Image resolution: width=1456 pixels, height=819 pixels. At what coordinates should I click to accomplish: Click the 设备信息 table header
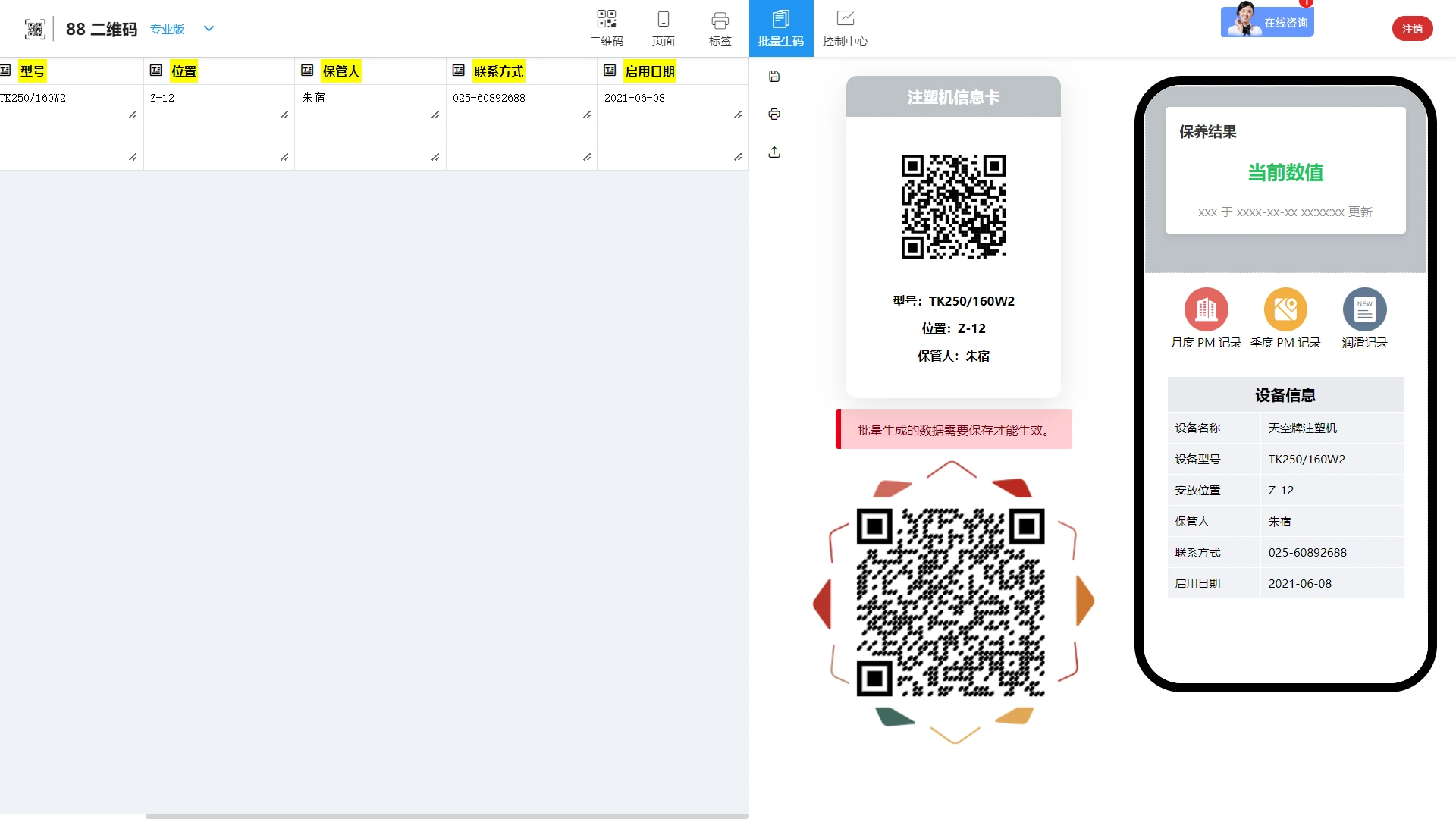coord(1285,395)
